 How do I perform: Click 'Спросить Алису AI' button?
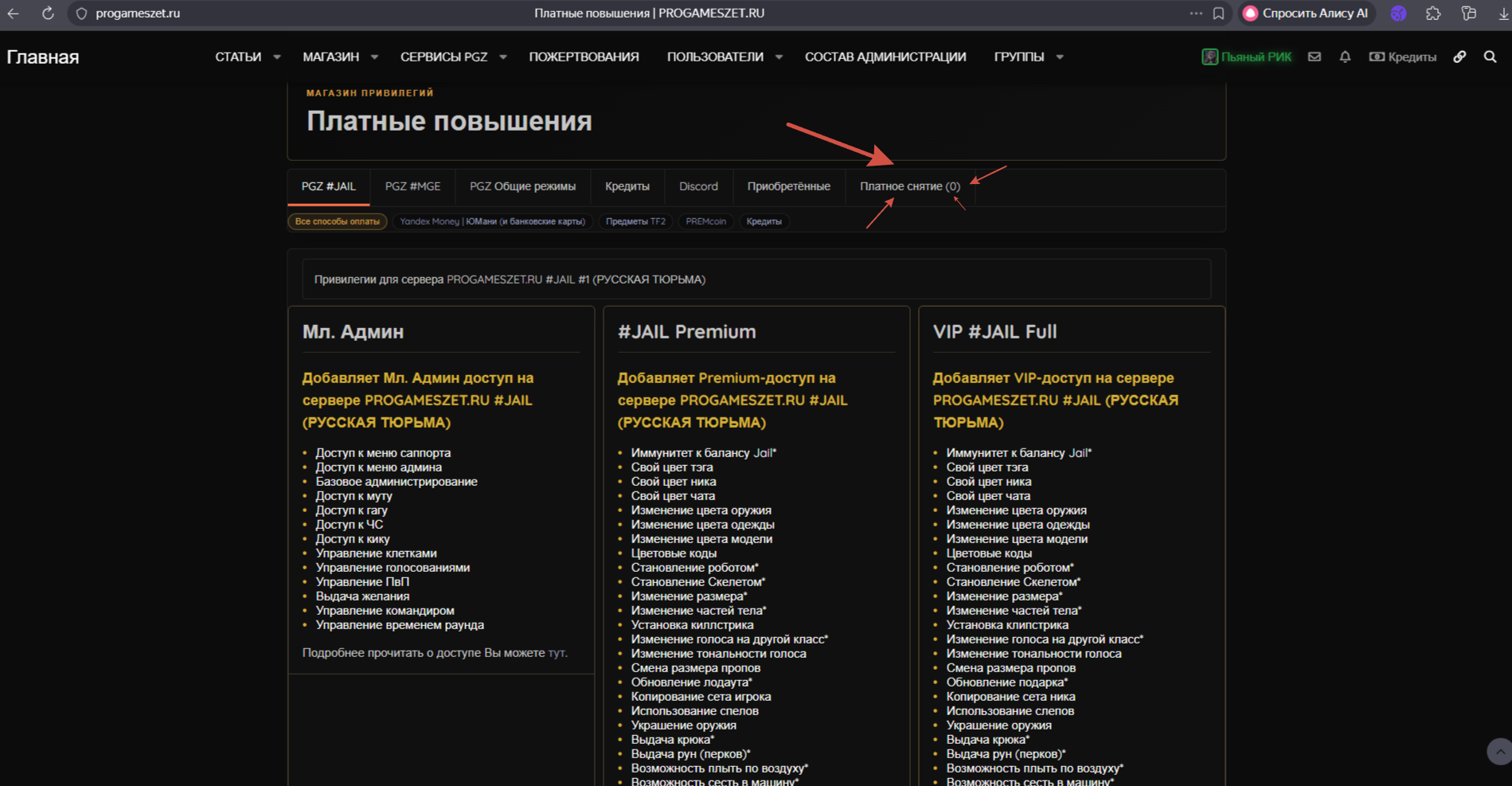tap(1306, 14)
